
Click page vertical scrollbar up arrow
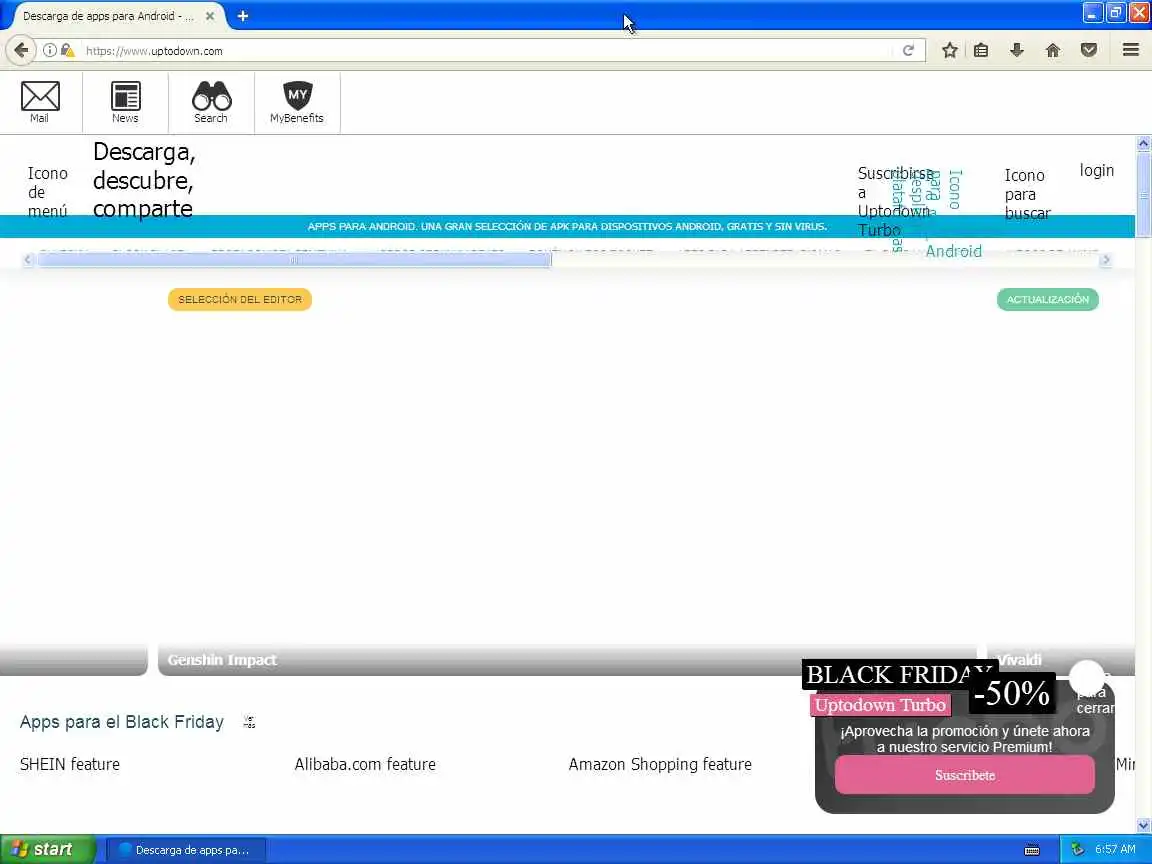(1143, 143)
